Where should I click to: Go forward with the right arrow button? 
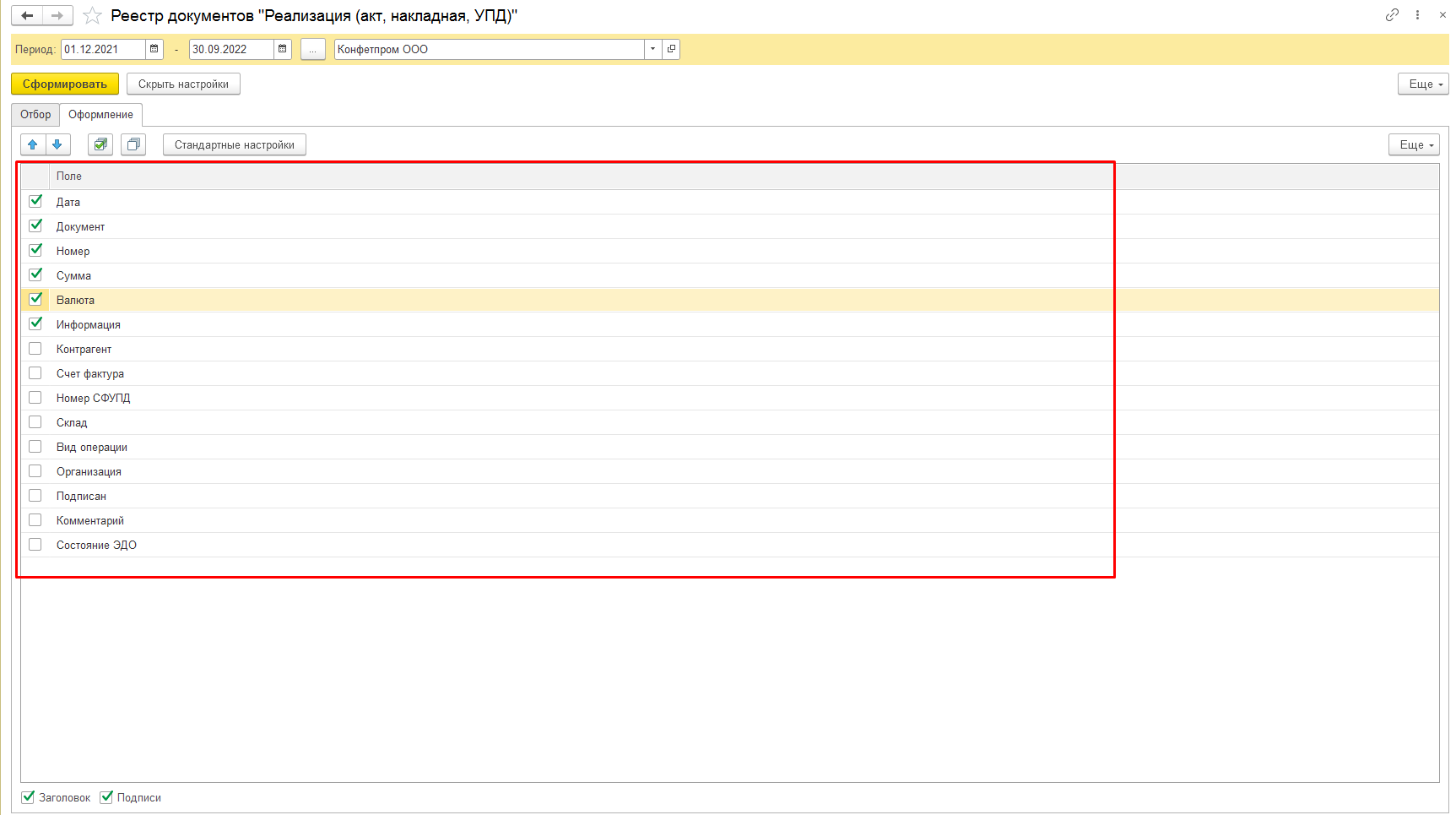coord(57,15)
